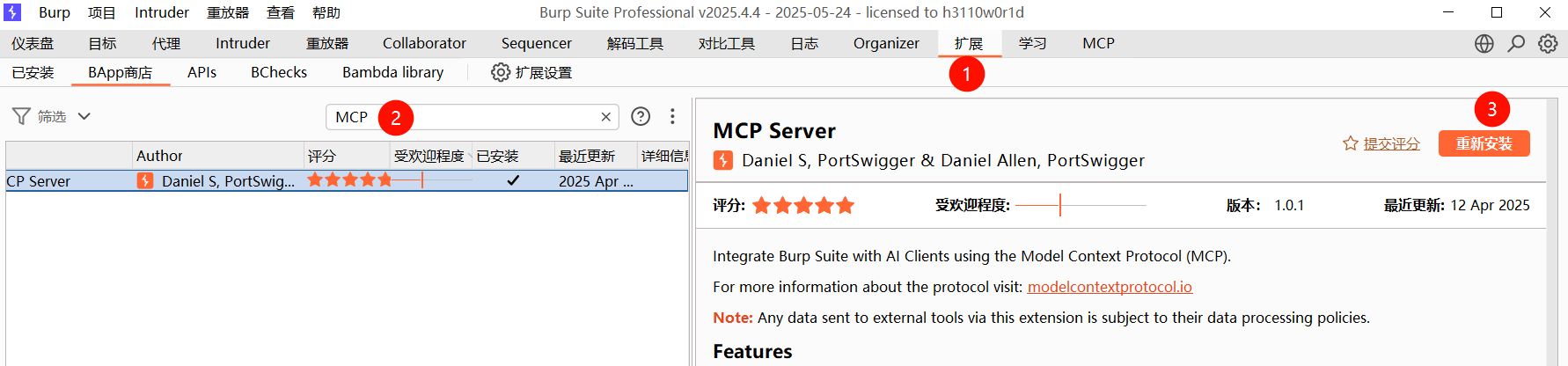The height and width of the screenshot is (366, 1568).
Task: Select the CP Server row name
Action: tap(38, 181)
